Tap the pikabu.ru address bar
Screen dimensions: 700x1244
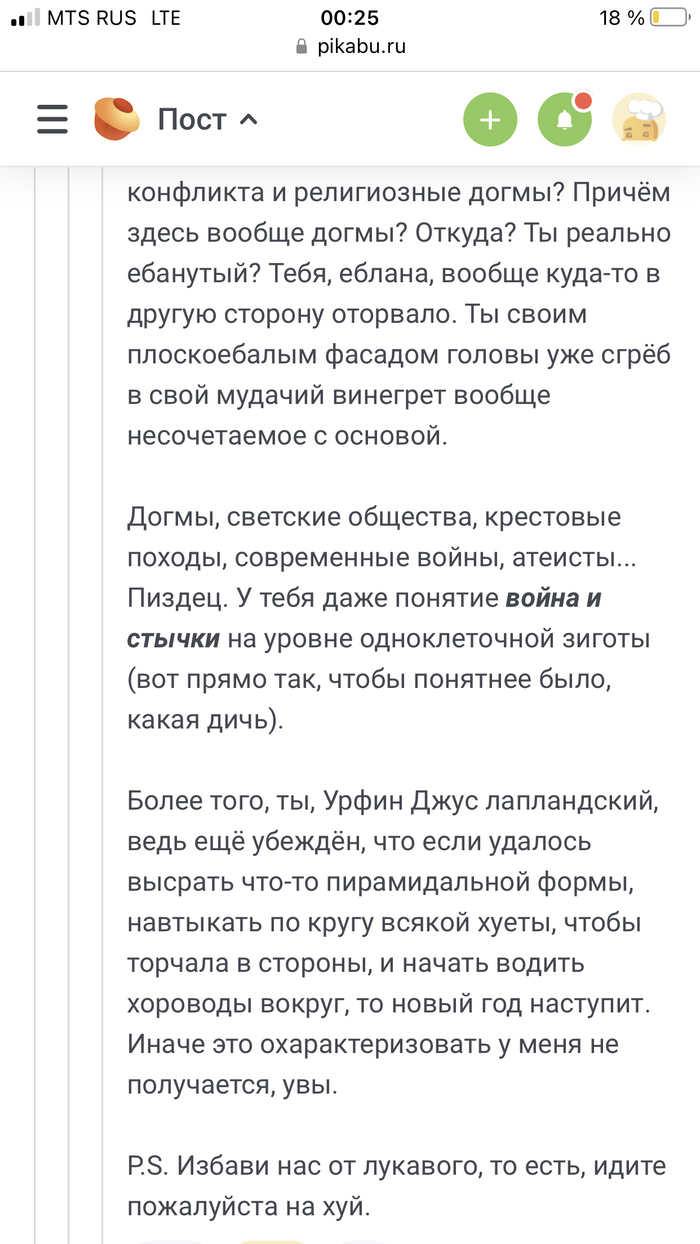350,46
